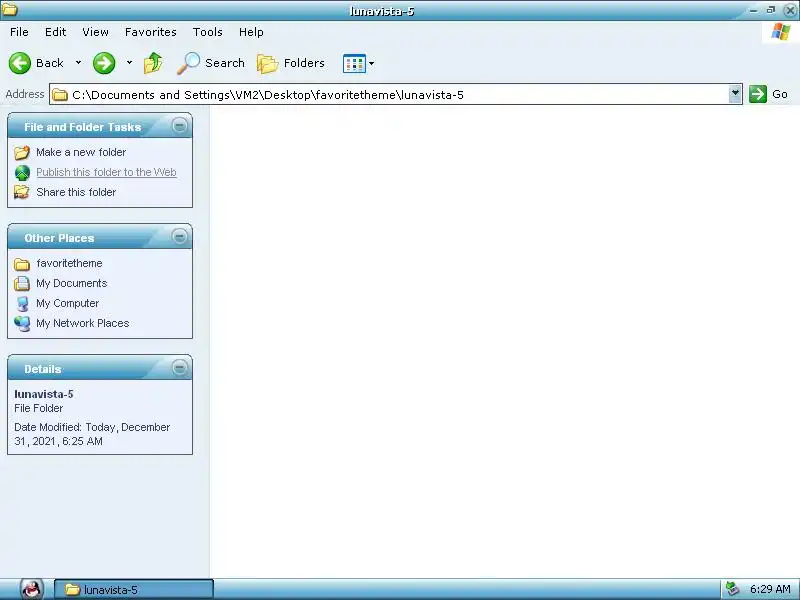Open the Forward history dropdown arrow
This screenshot has width=800, height=600.
coord(130,63)
